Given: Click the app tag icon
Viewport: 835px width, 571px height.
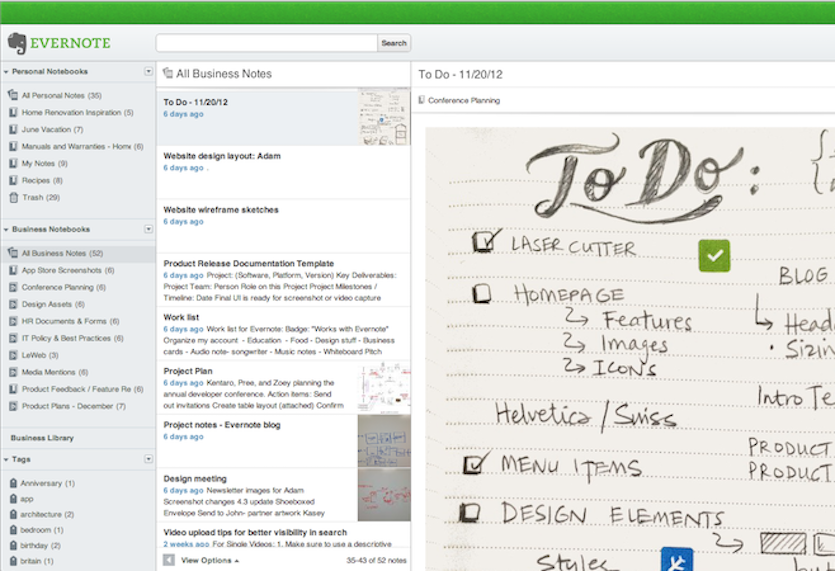Looking at the screenshot, I should tap(13, 499).
